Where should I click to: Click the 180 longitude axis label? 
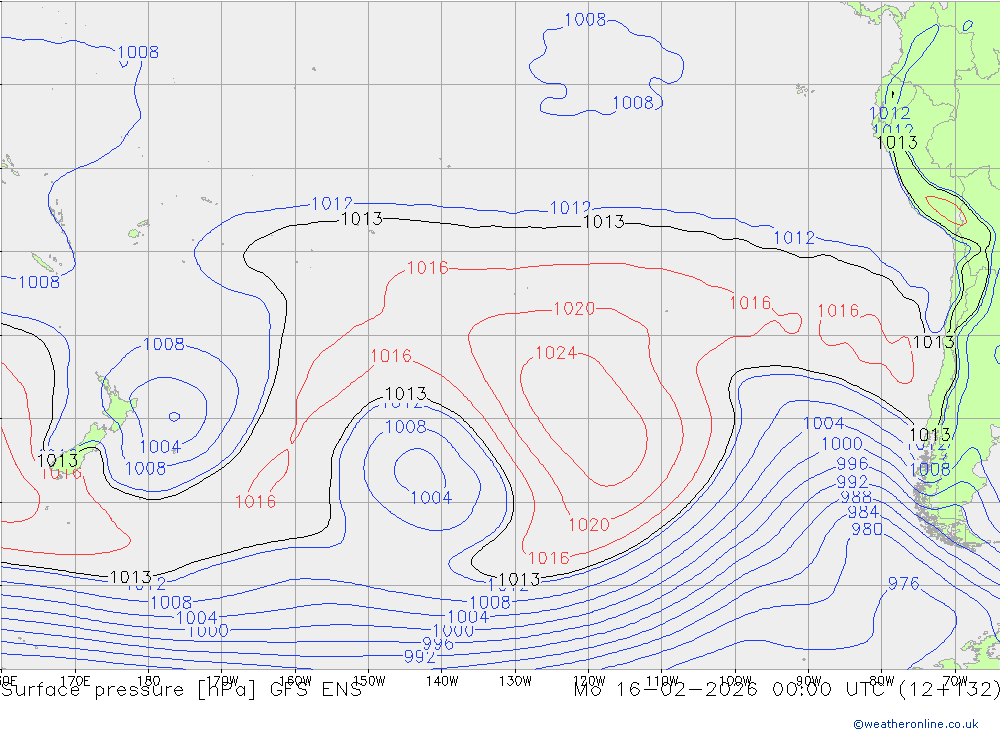pyautogui.click(x=148, y=681)
